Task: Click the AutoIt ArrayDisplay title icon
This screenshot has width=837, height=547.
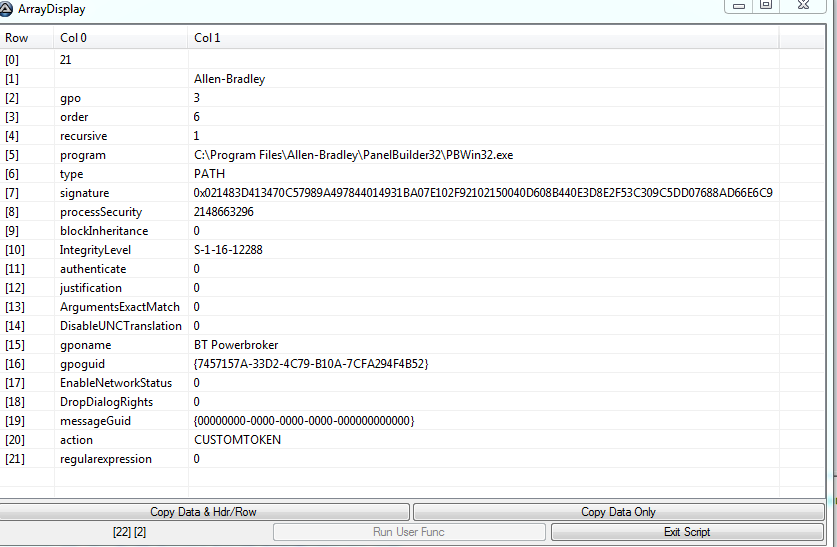Action: [6, 9]
